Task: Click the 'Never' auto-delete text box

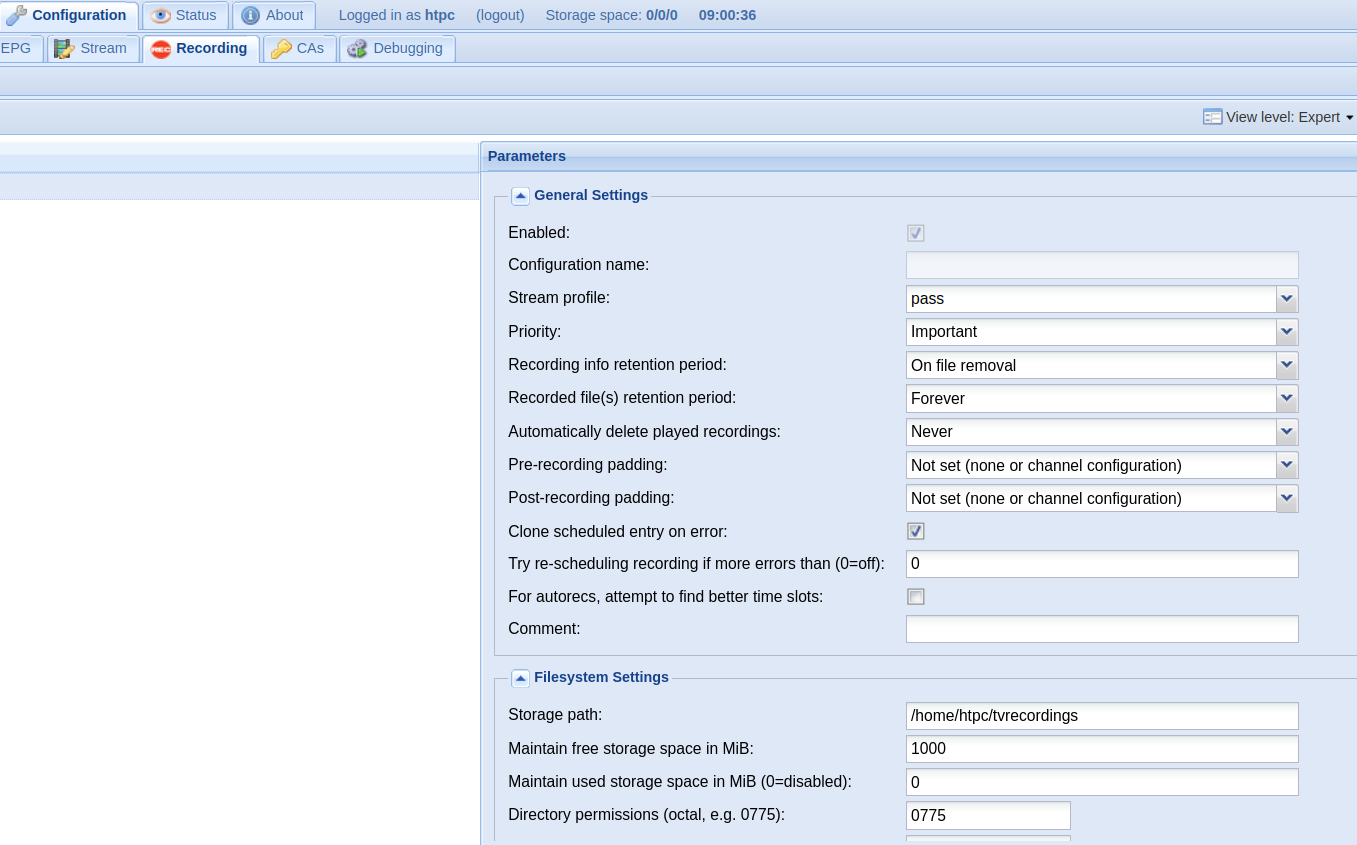Action: (1091, 432)
